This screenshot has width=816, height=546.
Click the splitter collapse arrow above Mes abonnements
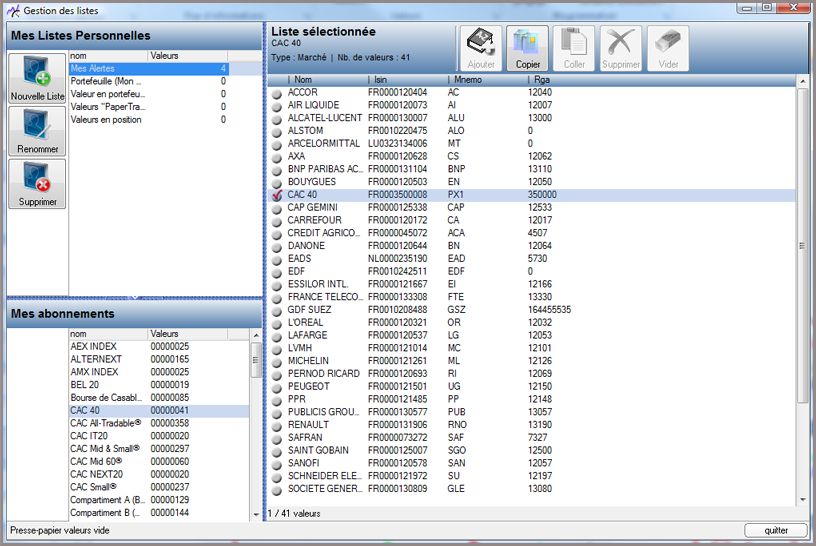(x=135, y=298)
